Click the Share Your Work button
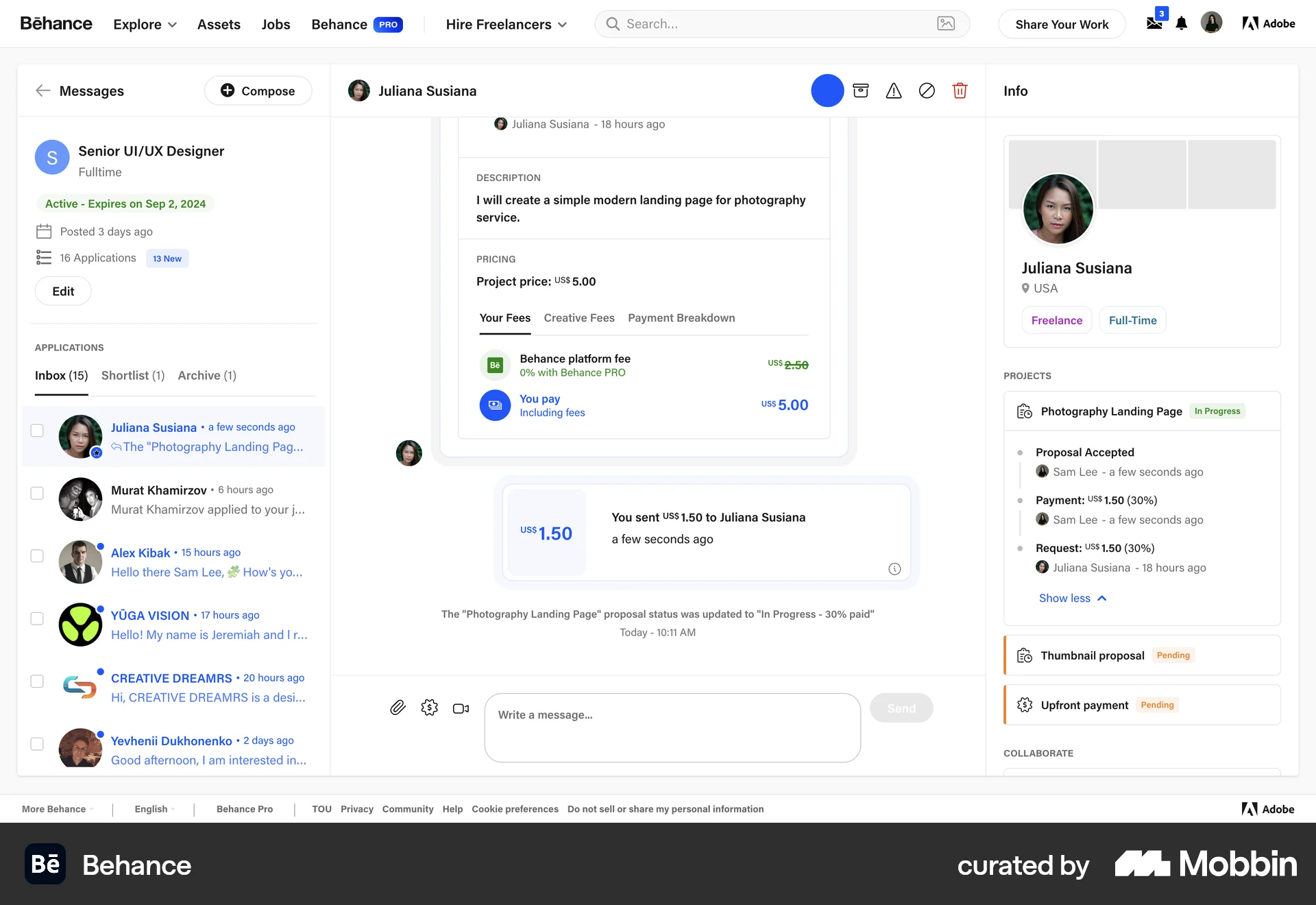 click(1061, 24)
